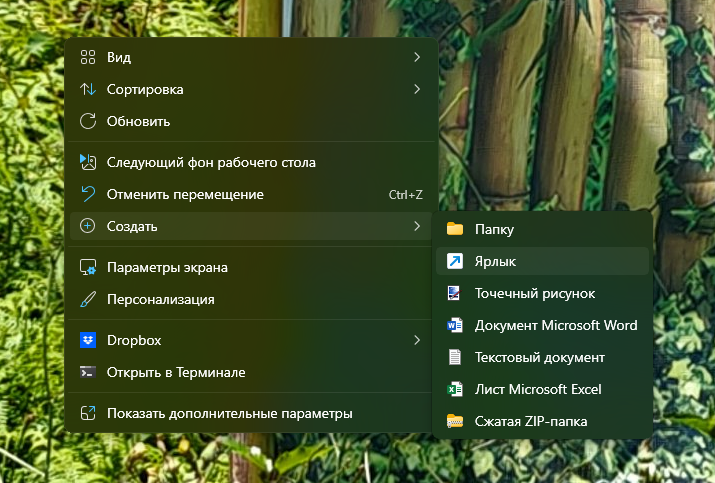The image size is (715, 483).
Task: Click the picture icon beside Следующий фон
Action: 88,162
